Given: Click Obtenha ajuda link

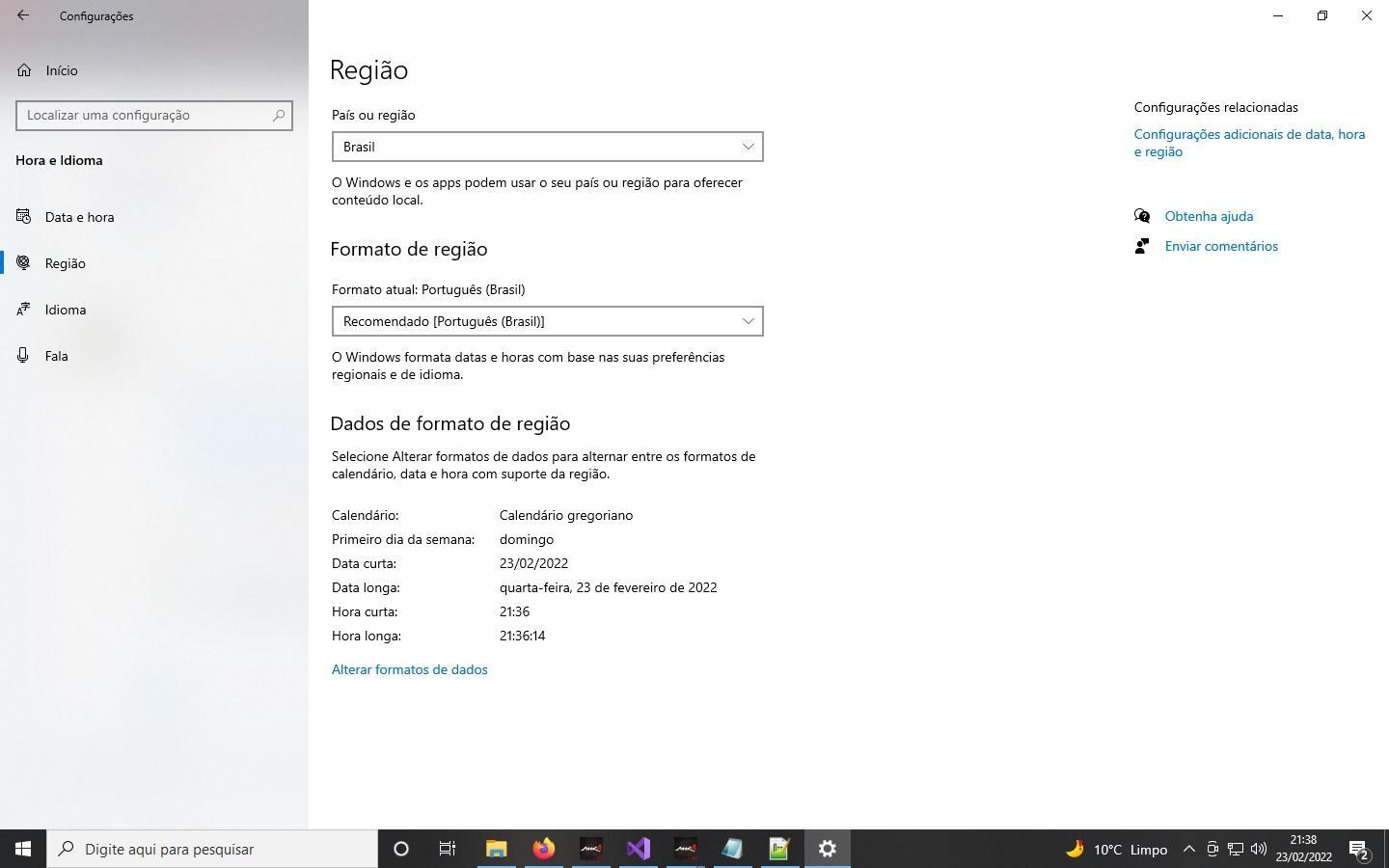Looking at the screenshot, I should pos(1209,216).
